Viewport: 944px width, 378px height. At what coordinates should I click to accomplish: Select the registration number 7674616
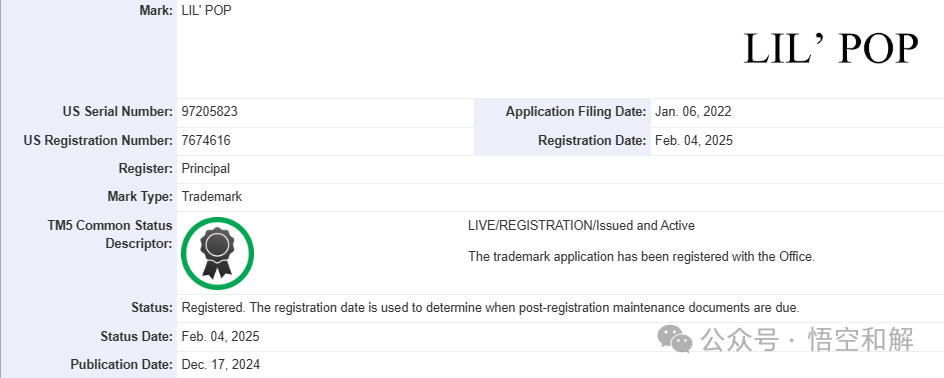pyautogui.click(x=206, y=140)
